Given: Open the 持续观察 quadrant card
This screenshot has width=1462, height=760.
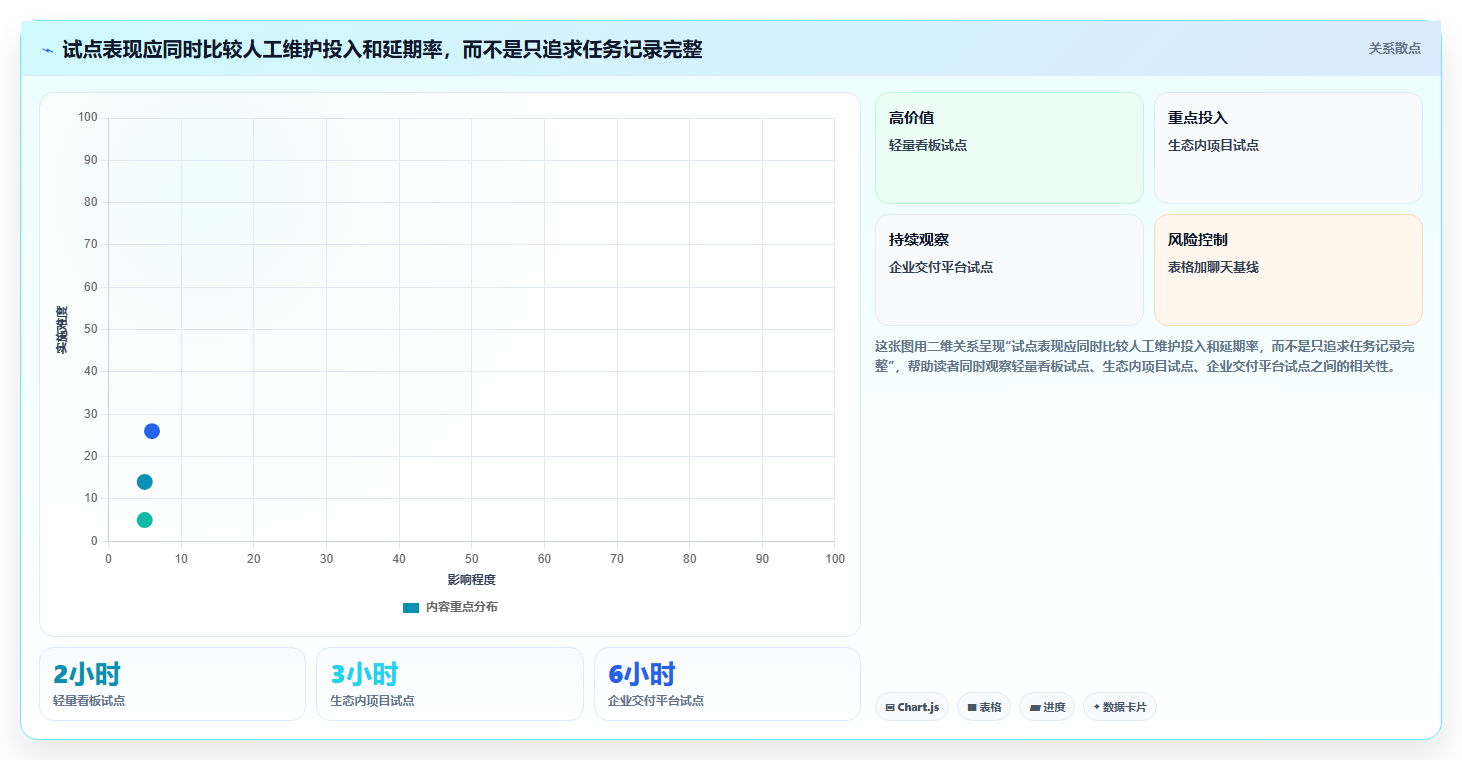Looking at the screenshot, I should pyautogui.click(x=1009, y=270).
